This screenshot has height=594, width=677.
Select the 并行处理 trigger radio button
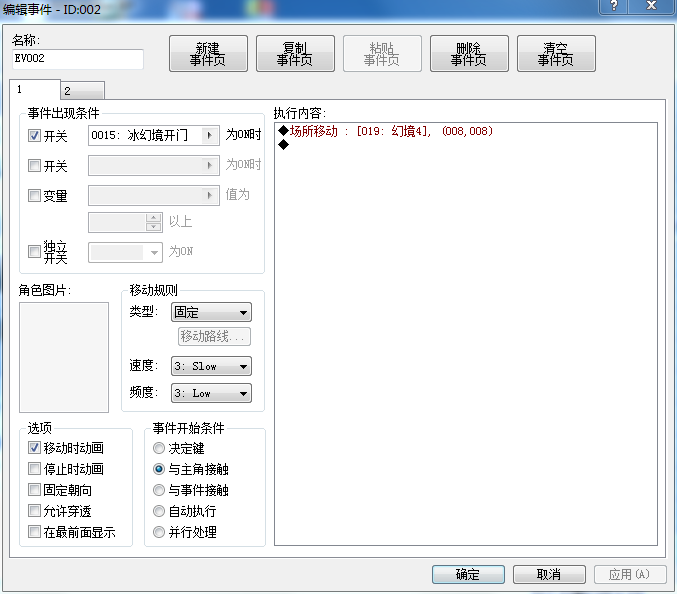(159, 532)
